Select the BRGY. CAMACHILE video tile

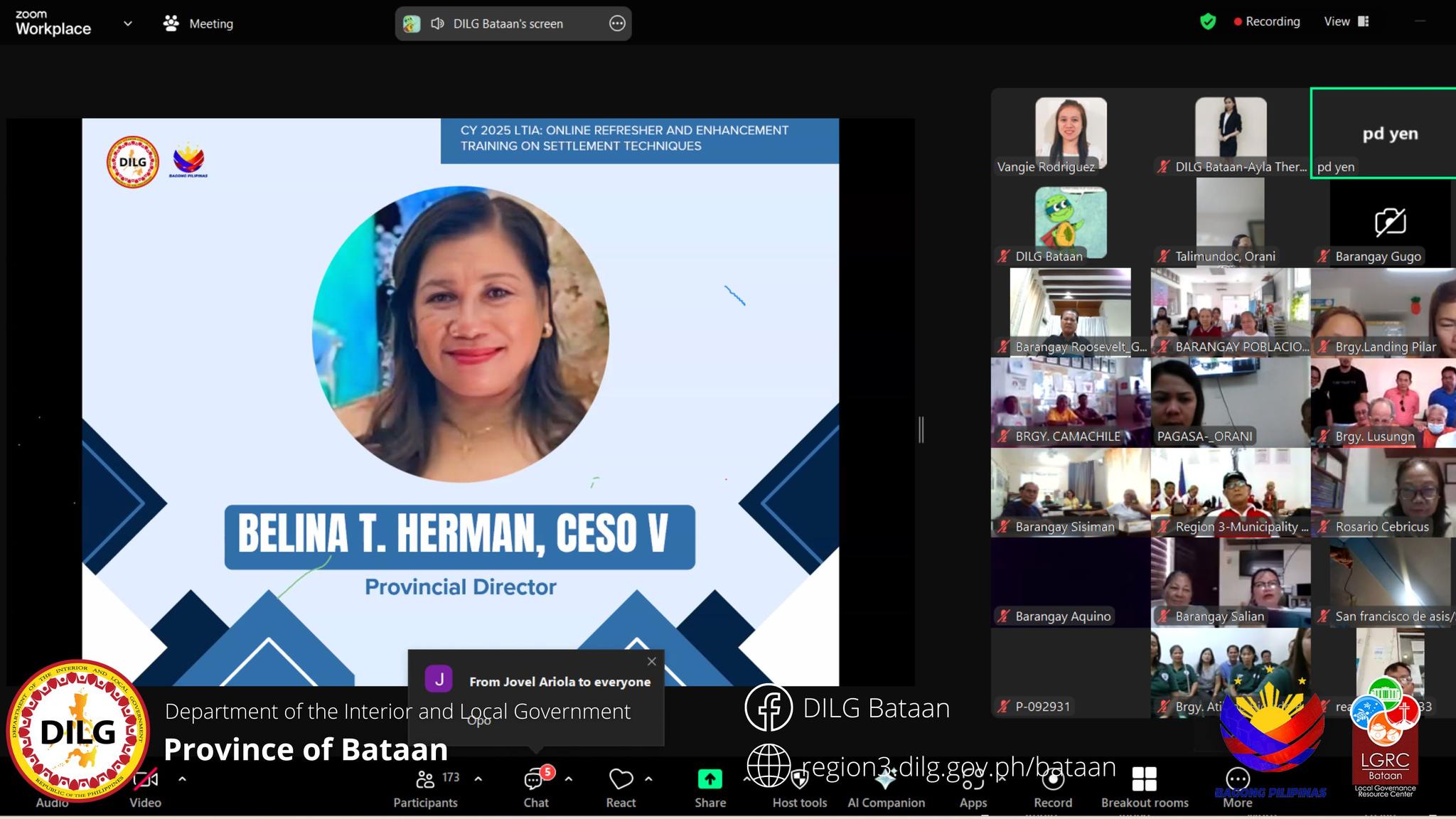coord(1071,402)
